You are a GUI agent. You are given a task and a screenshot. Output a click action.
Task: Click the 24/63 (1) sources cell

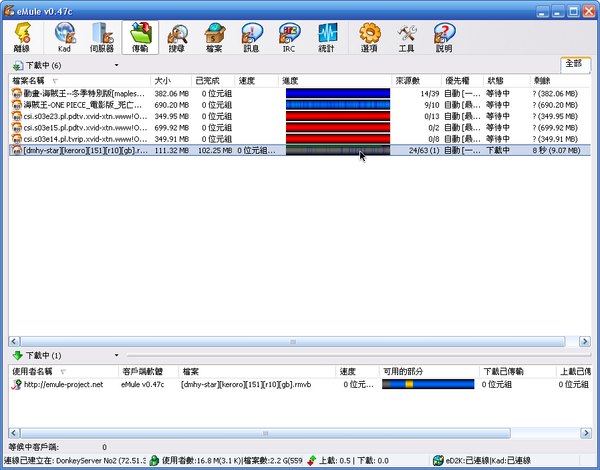click(424, 150)
